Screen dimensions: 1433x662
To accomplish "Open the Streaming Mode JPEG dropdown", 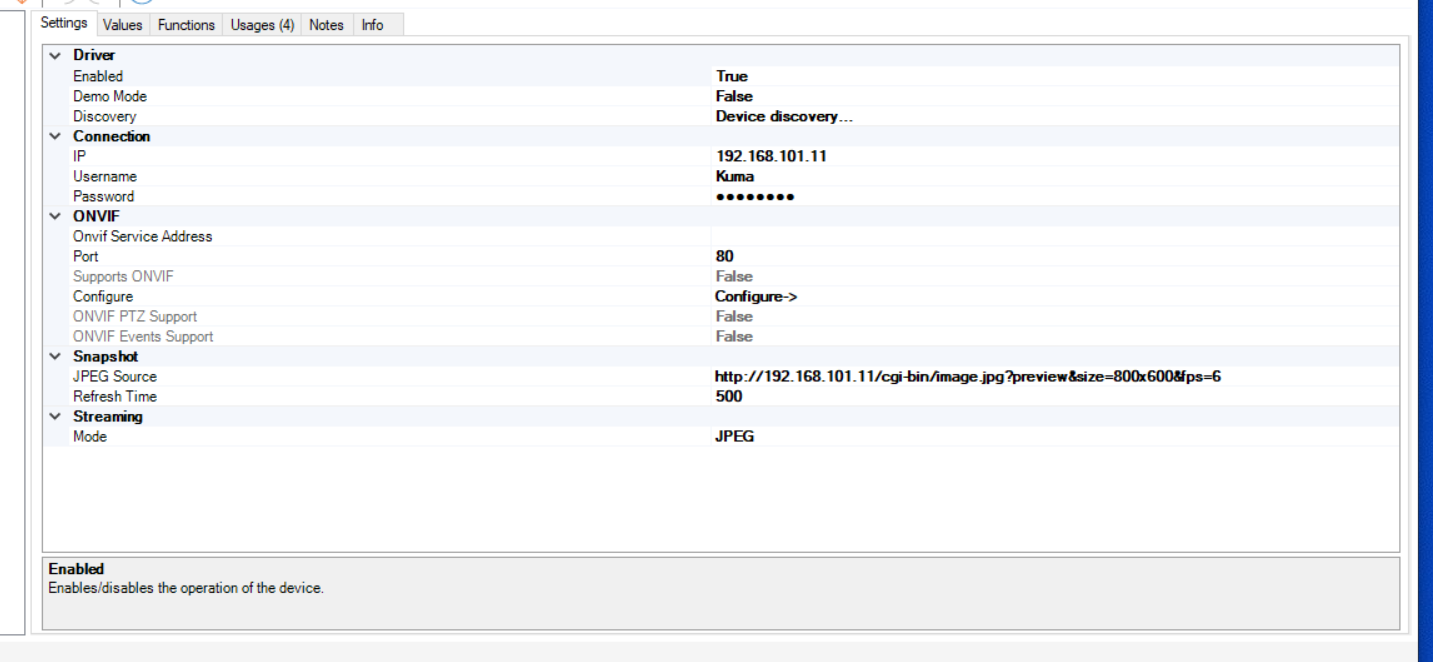I will coord(735,436).
